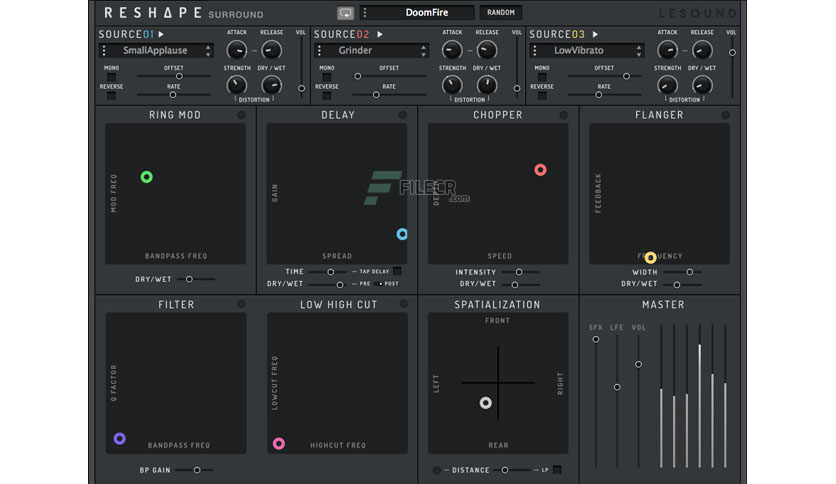This screenshot has width=836, height=484.
Task: Click the pink Low High Cut handle
Action: click(x=278, y=443)
